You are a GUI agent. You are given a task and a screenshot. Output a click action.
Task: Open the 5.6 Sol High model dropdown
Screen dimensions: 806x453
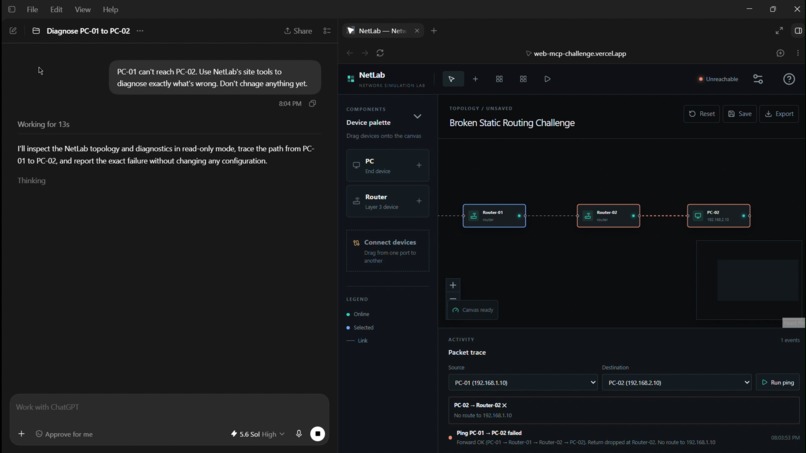[x=258, y=434]
